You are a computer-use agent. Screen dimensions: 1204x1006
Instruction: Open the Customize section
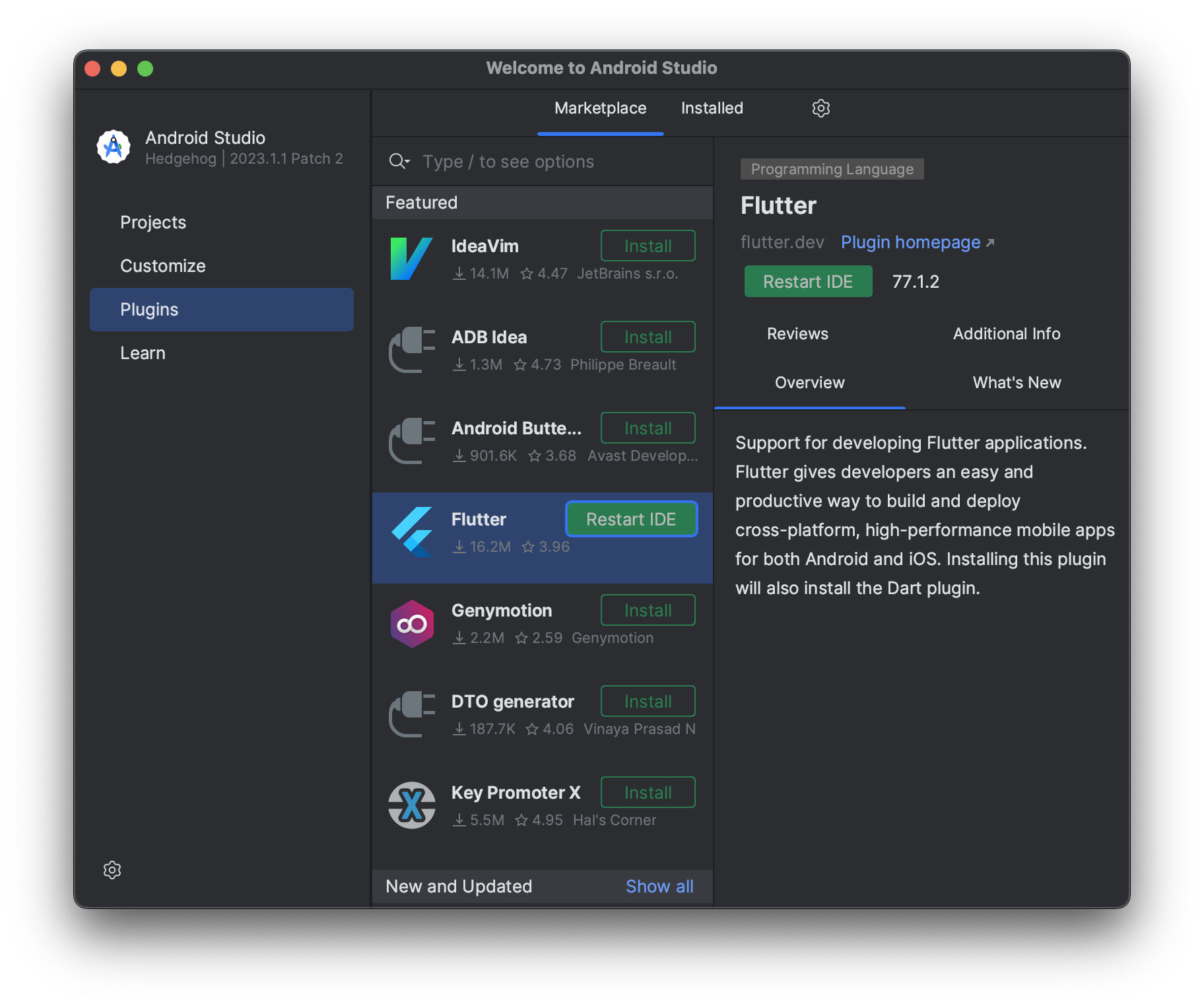point(222,266)
